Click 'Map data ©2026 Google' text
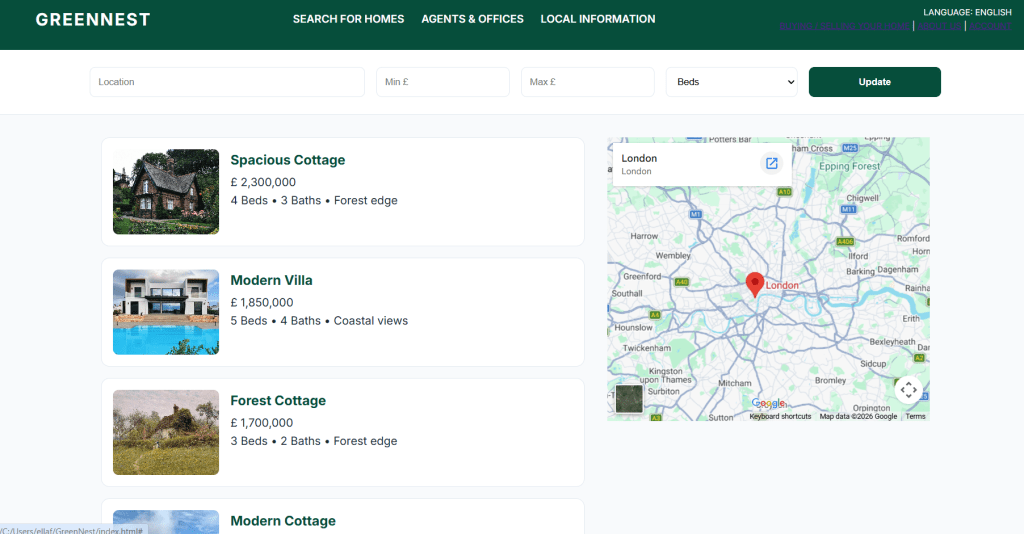 [858, 416]
